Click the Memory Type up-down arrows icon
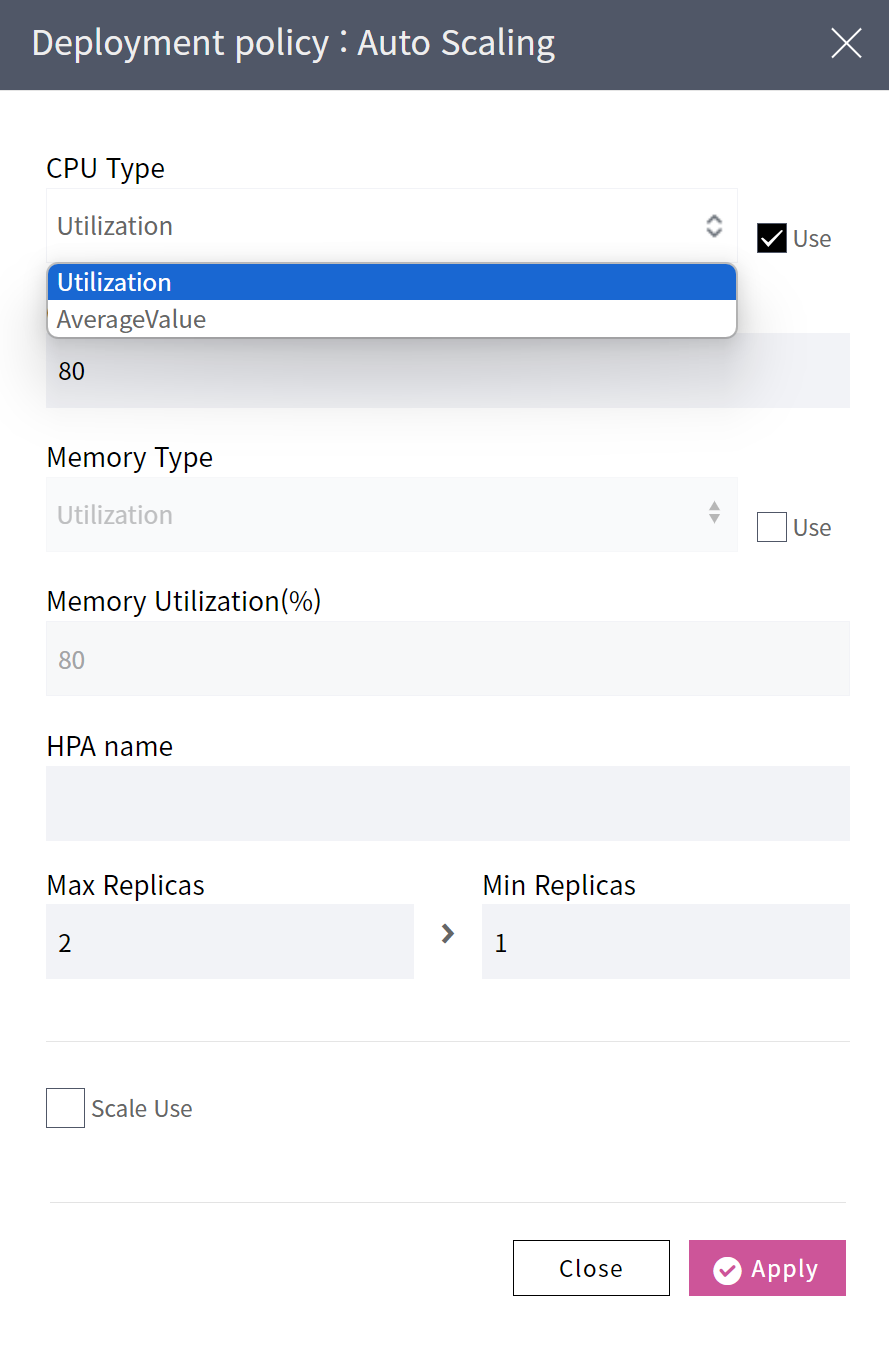The image size is (889, 1345). click(x=714, y=514)
